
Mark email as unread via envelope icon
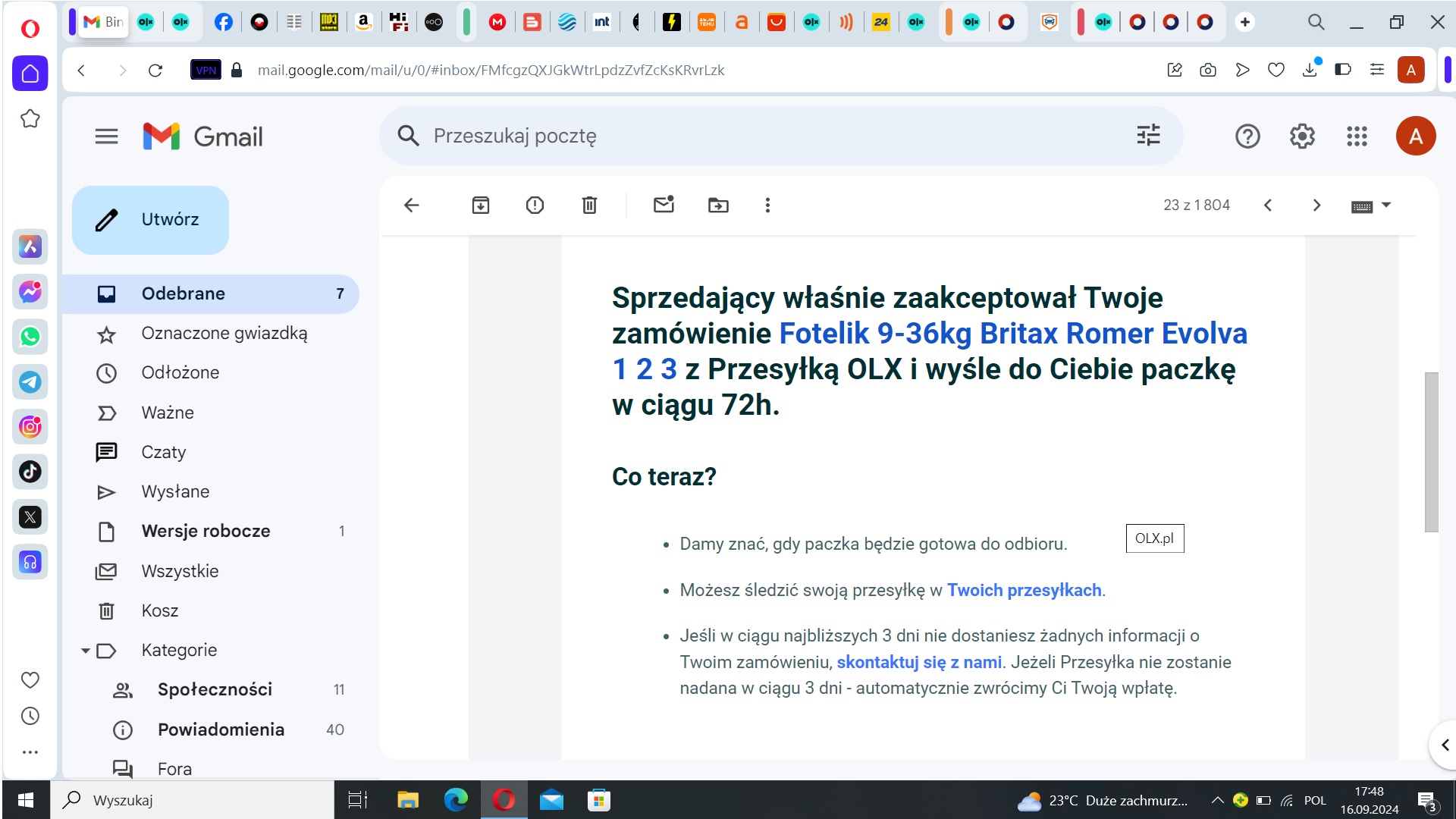pyautogui.click(x=664, y=205)
